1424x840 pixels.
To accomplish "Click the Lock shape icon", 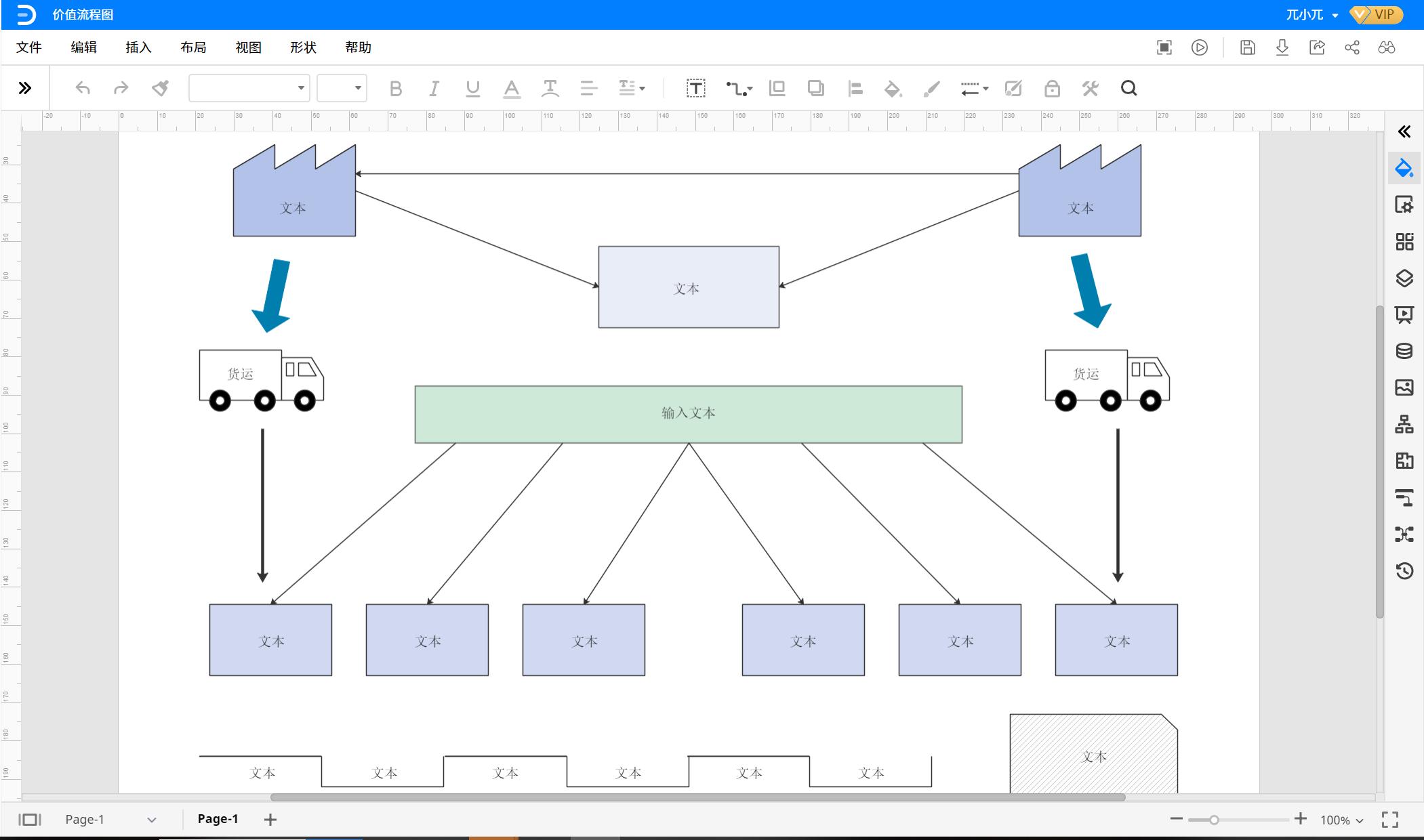I will [x=1052, y=88].
